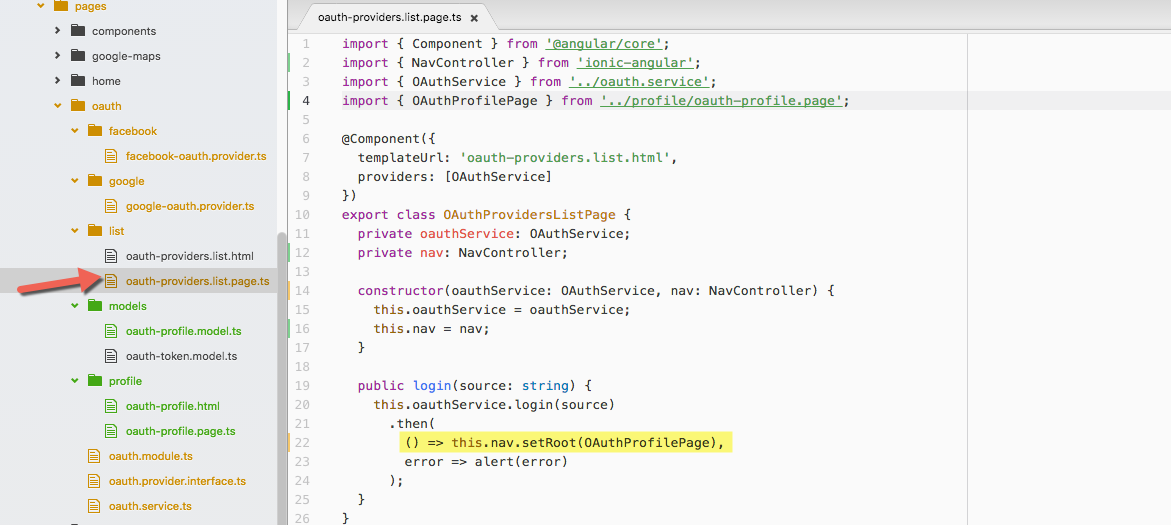Viewport: 1171px width, 525px height.
Task: Open oauth.service.ts file
Action: [150, 506]
